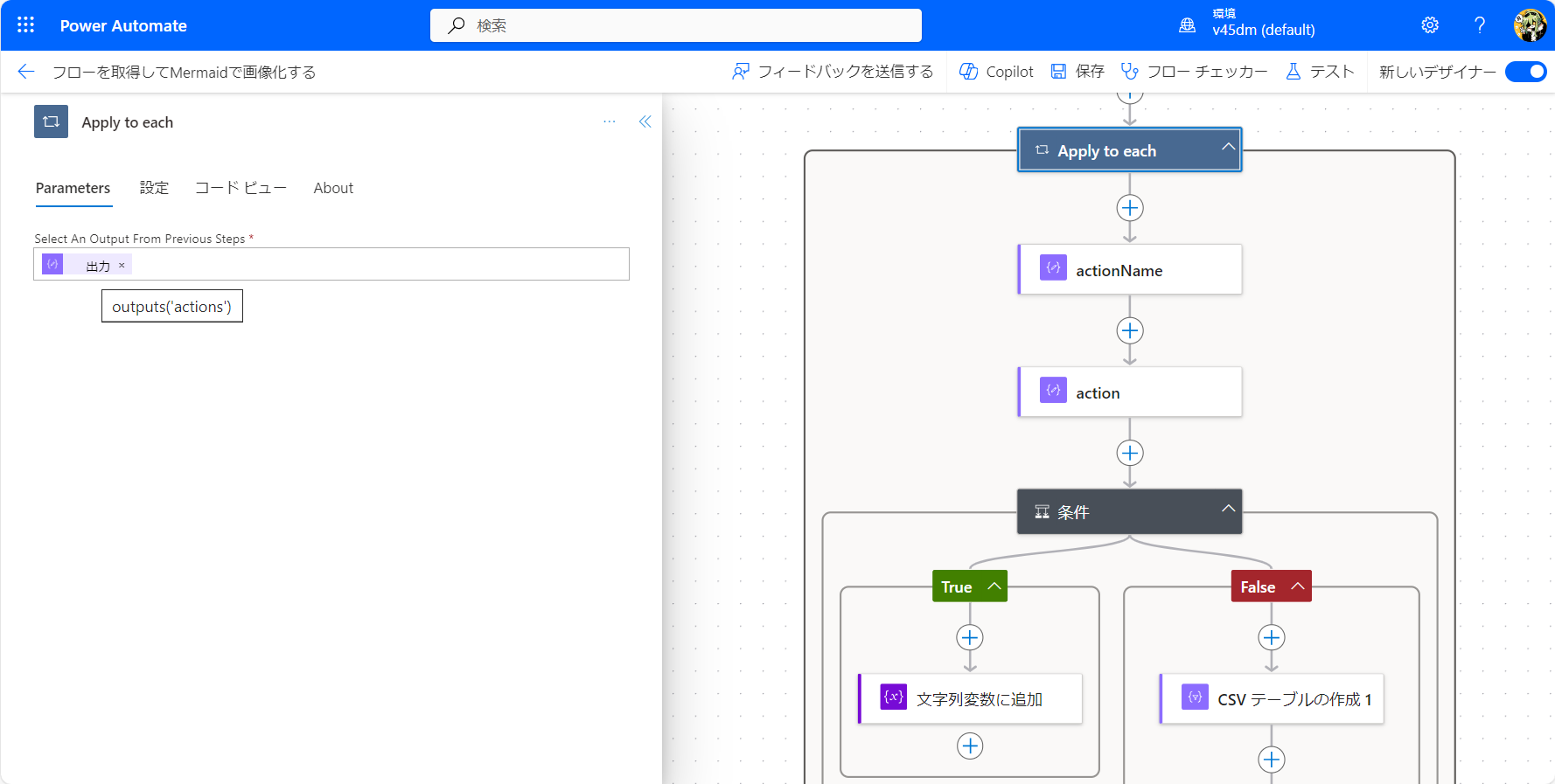Collapse the Apply to each node chevron
Image resolution: width=1555 pixels, height=784 pixels.
point(1228,147)
